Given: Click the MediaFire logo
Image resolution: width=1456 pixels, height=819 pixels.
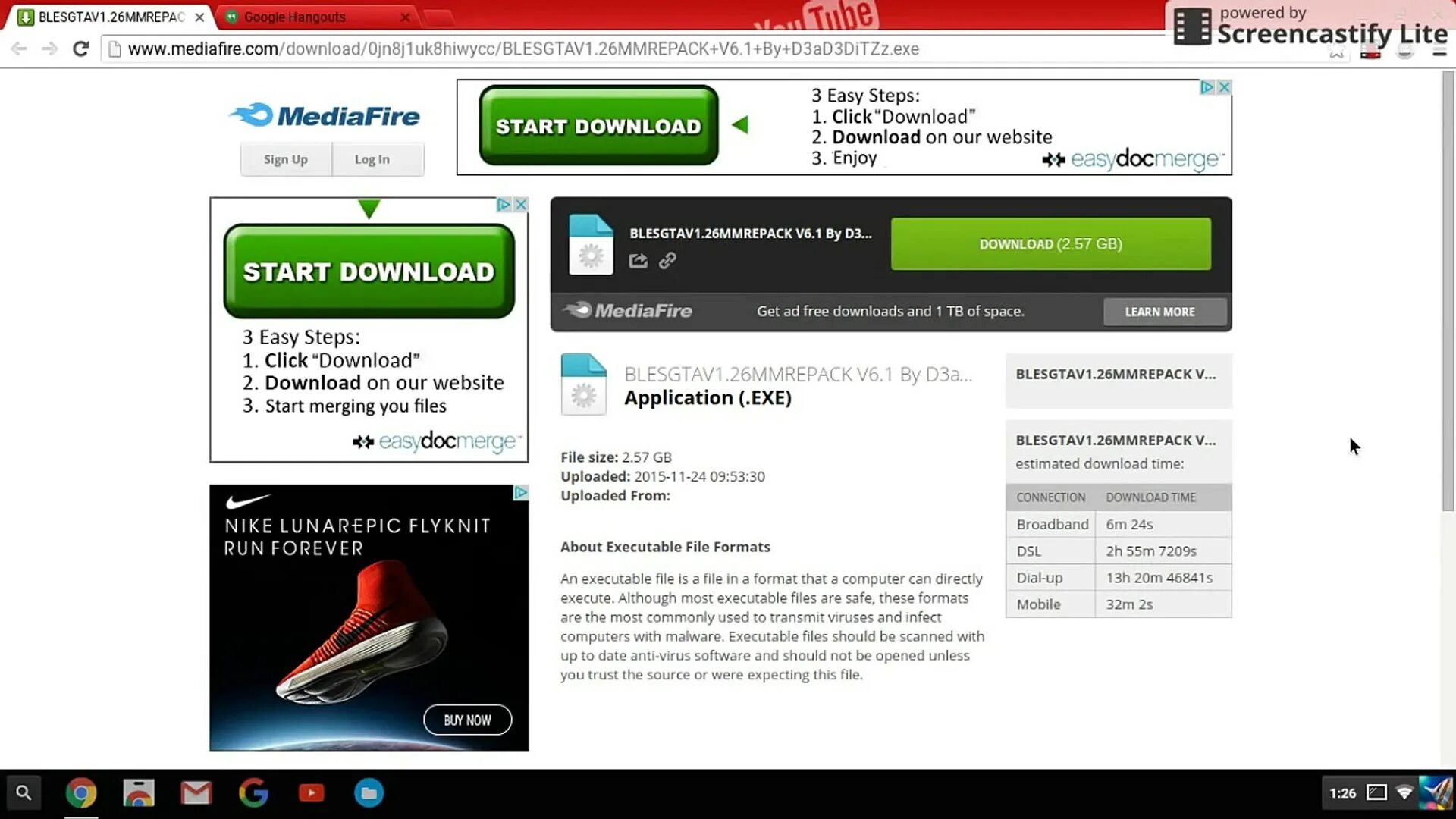Looking at the screenshot, I should coord(325,115).
